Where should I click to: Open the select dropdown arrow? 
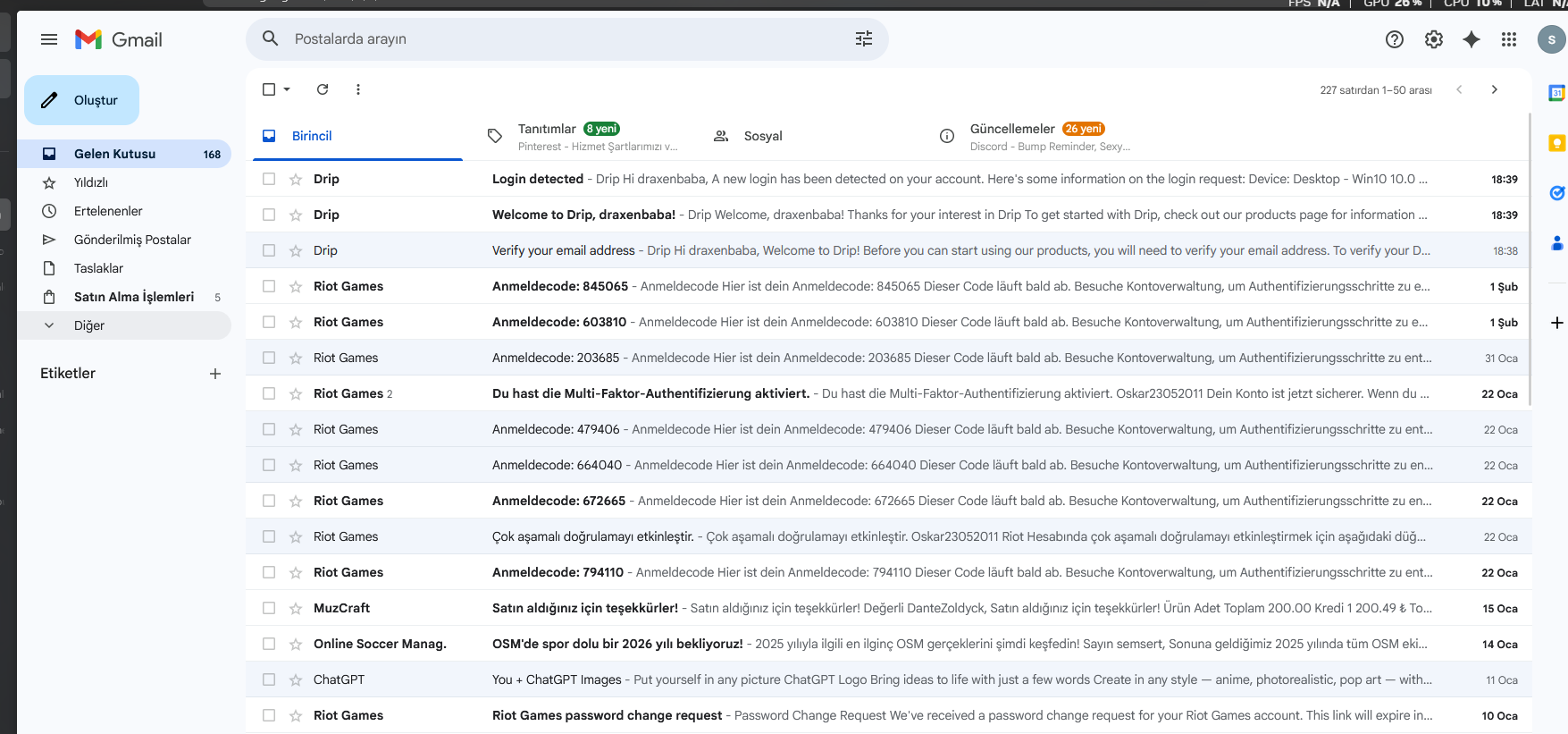pos(287,89)
